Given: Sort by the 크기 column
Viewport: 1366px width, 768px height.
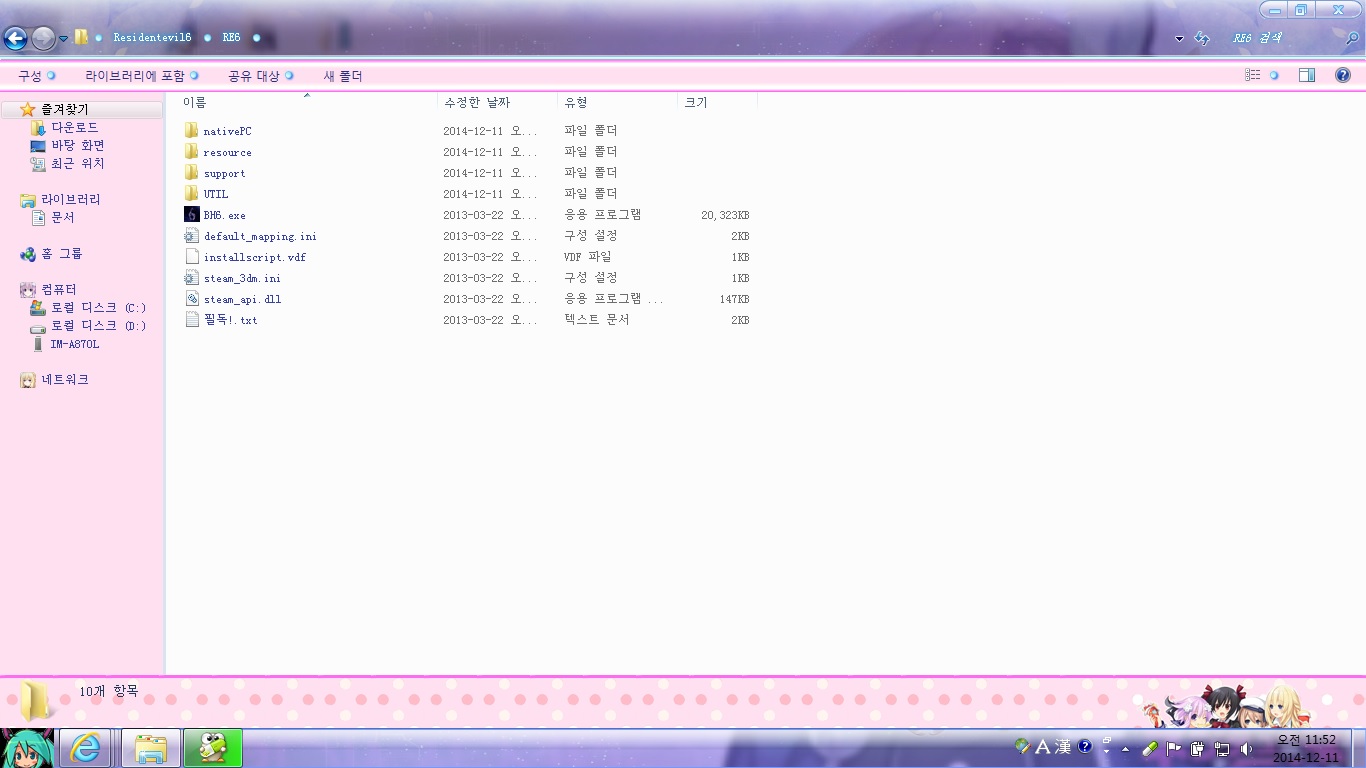Looking at the screenshot, I should [717, 102].
